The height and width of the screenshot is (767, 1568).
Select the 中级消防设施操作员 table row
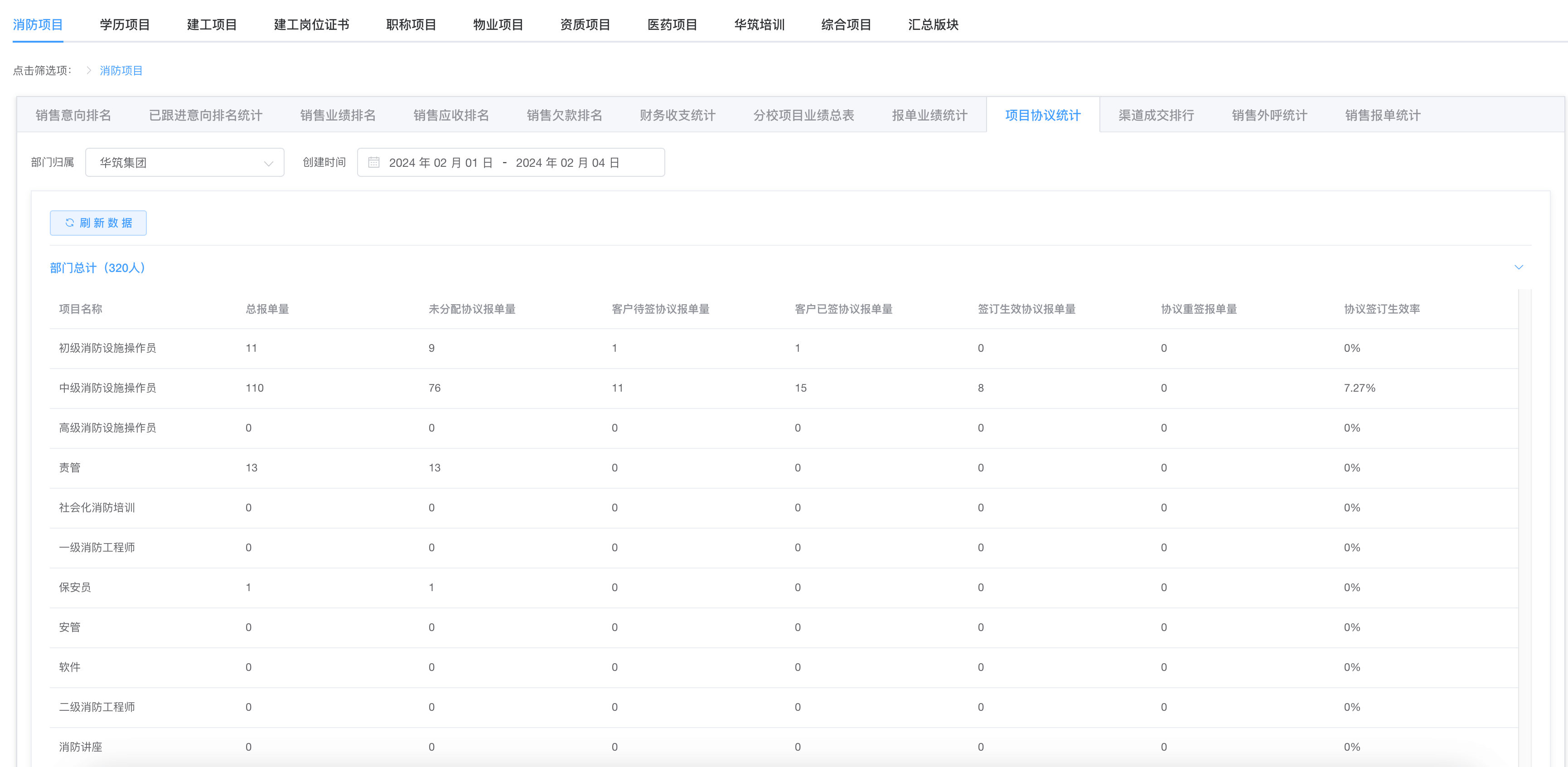coord(107,388)
